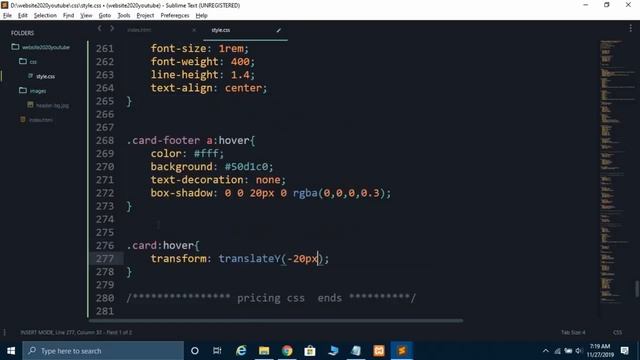The width and height of the screenshot is (640, 360).
Task: Open the Tools menu
Action: click(x=124, y=16)
